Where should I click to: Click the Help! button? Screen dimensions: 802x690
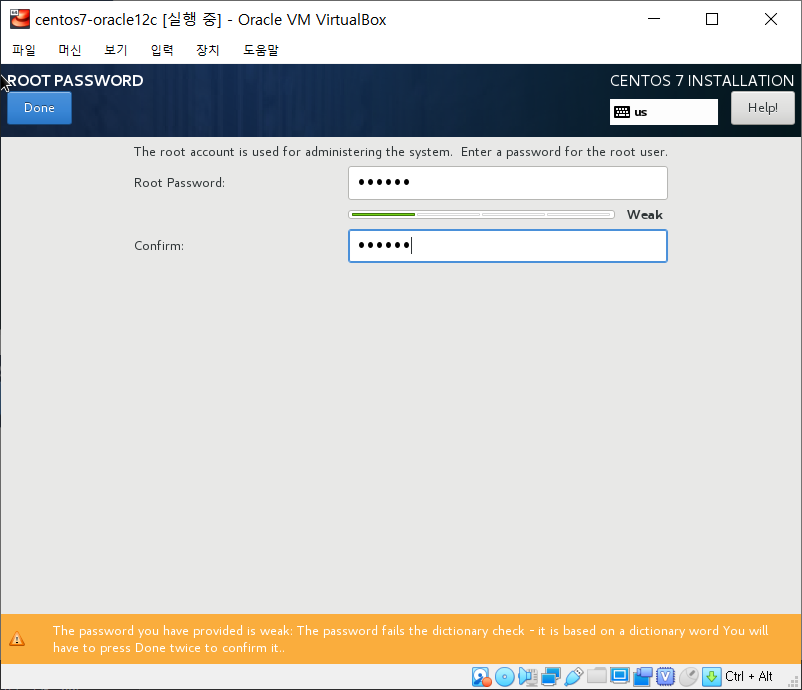763,108
